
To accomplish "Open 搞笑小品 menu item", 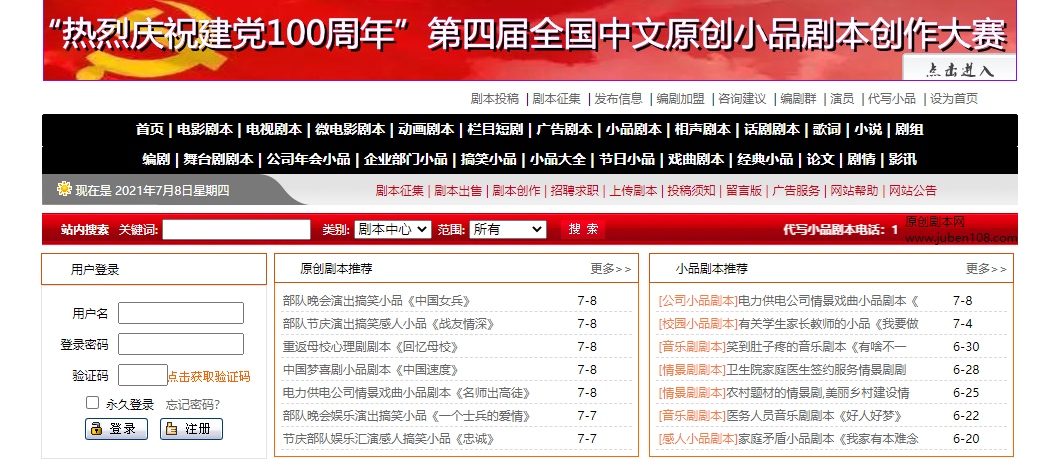I will pos(488,159).
